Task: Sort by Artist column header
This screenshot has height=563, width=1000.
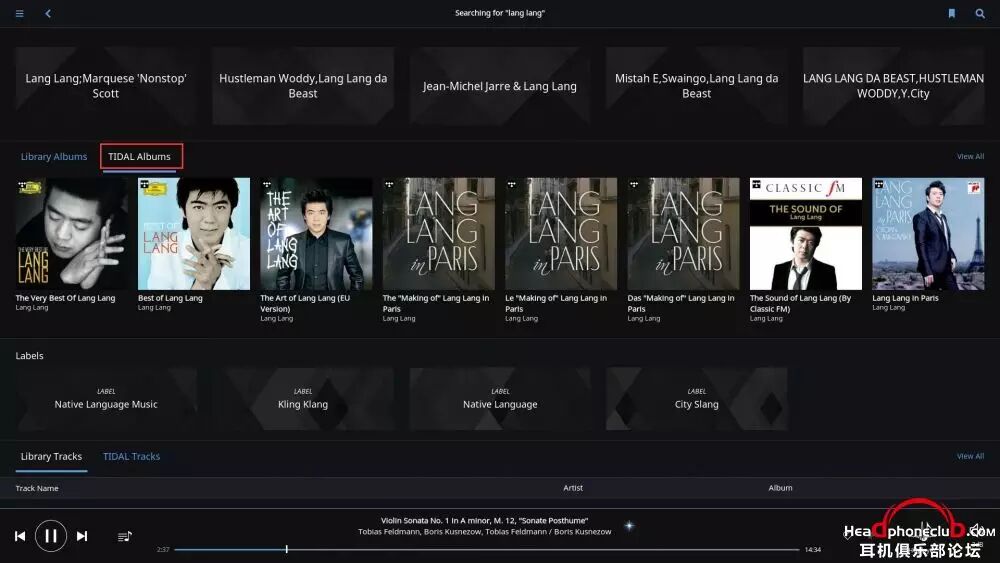Action: click(573, 488)
